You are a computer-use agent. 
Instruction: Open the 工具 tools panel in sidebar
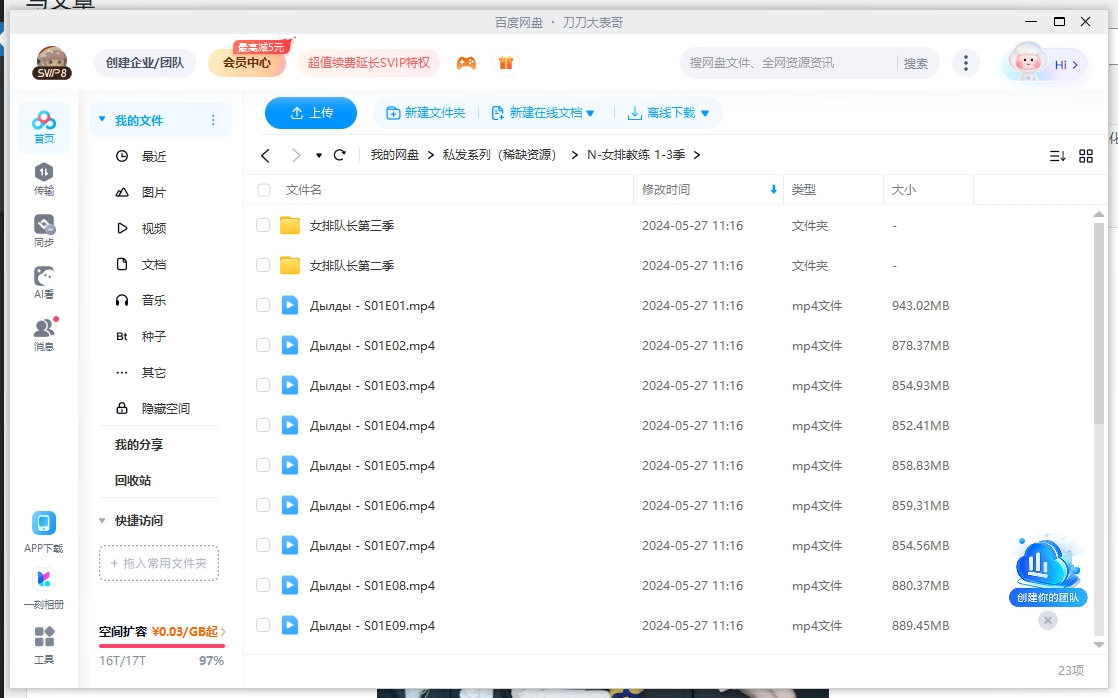44,644
